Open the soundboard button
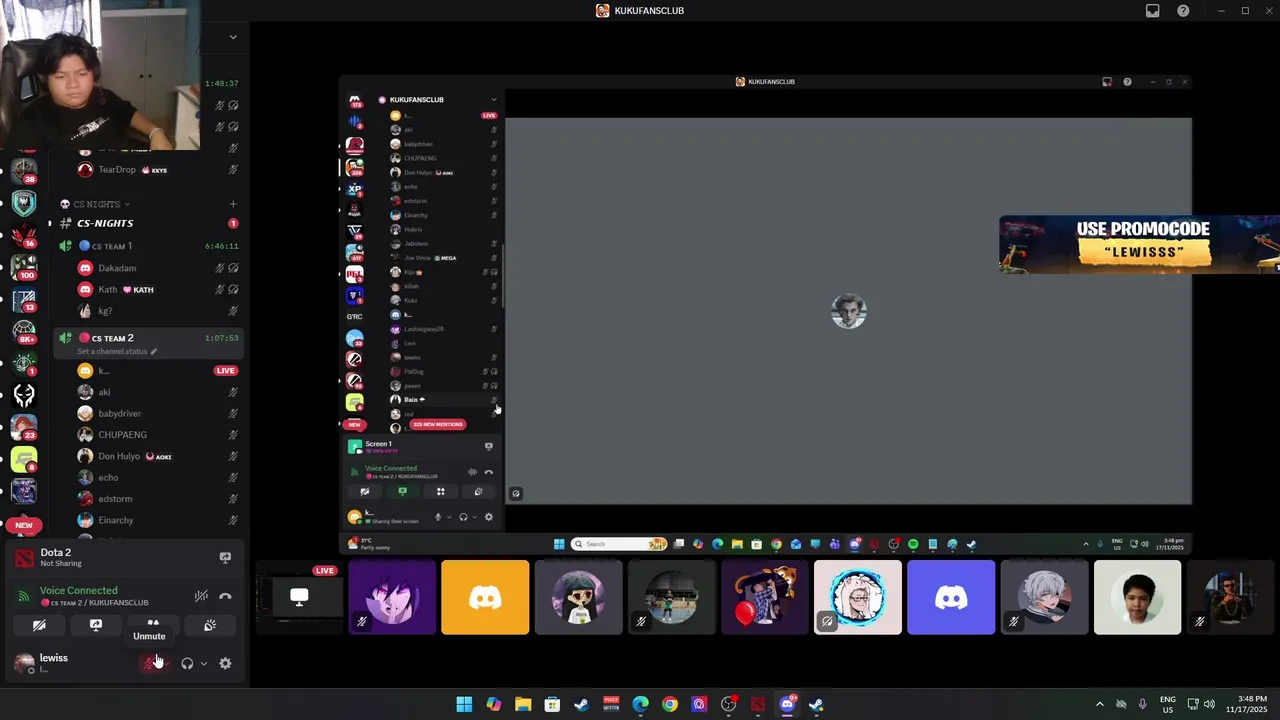This screenshot has width=1280, height=720. (x=210, y=625)
